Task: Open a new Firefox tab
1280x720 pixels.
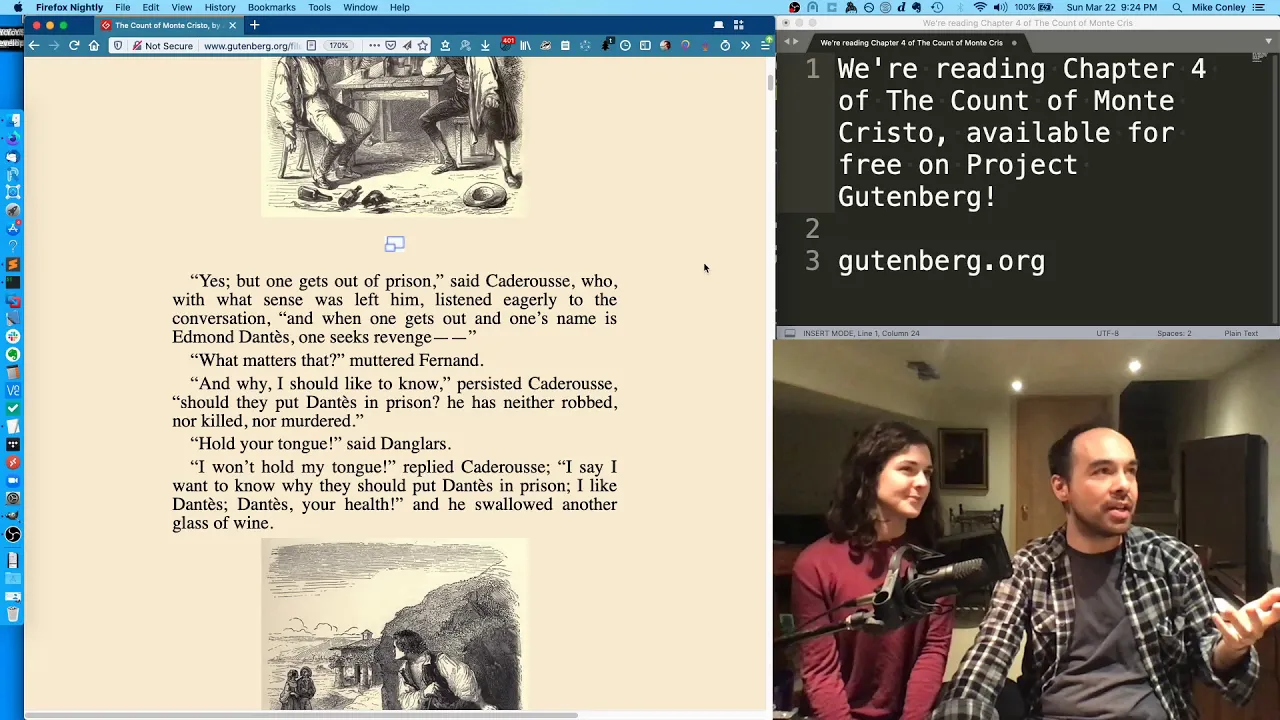Action: [x=254, y=25]
